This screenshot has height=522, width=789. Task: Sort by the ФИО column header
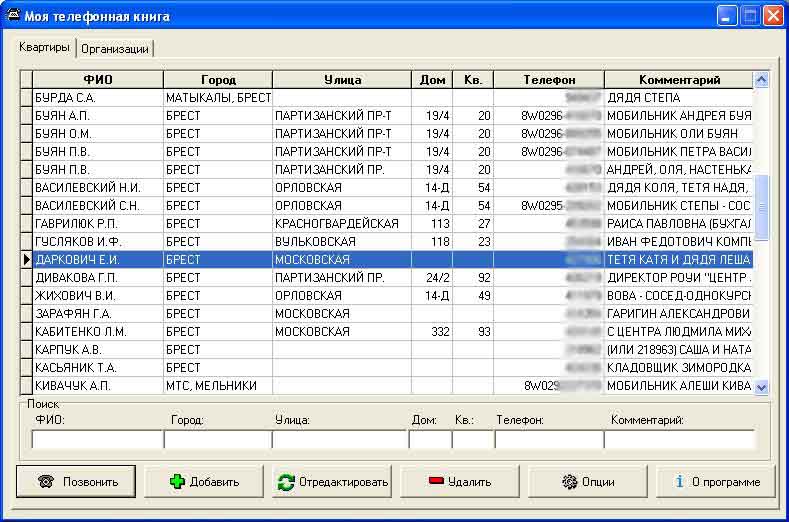click(x=98, y=80)
